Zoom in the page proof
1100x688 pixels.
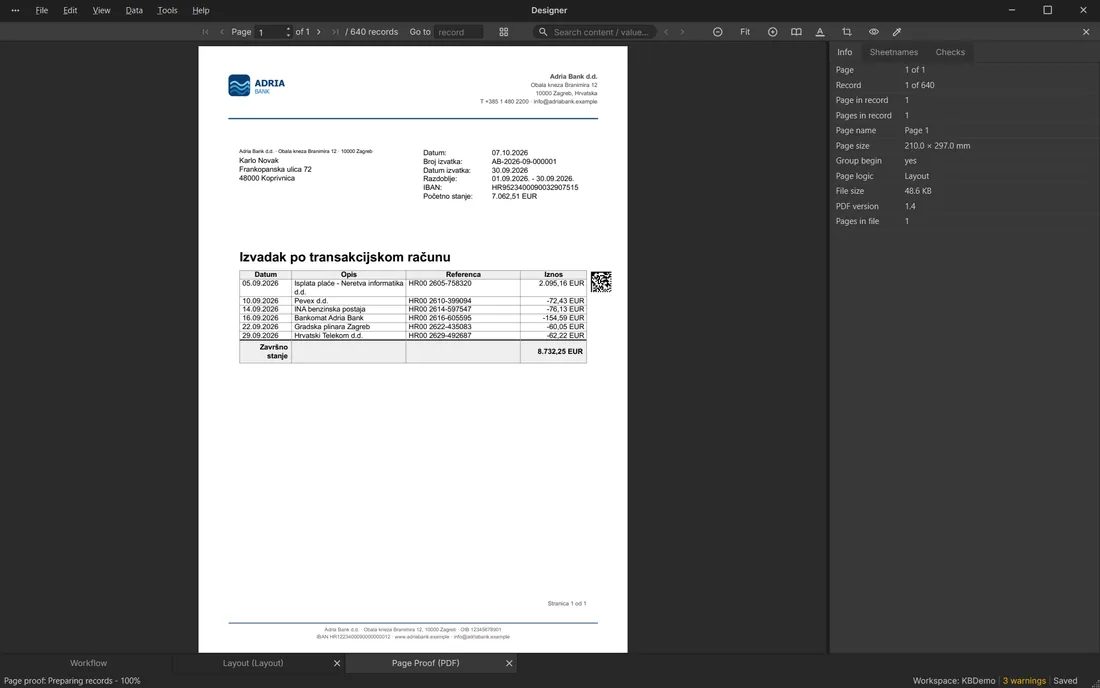click(772, 32)
